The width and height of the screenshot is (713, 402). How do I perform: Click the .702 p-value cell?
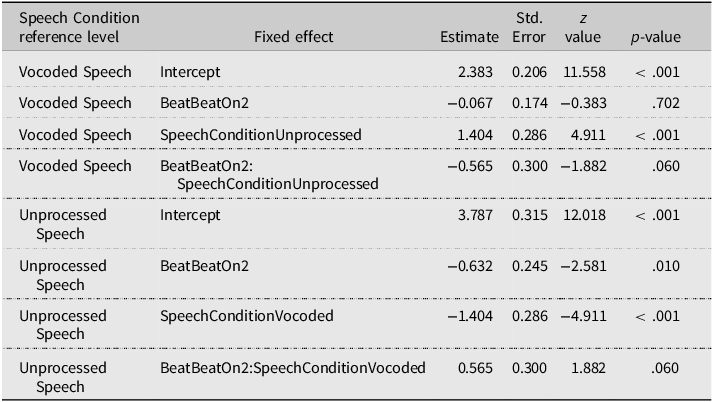click(666, 103)
